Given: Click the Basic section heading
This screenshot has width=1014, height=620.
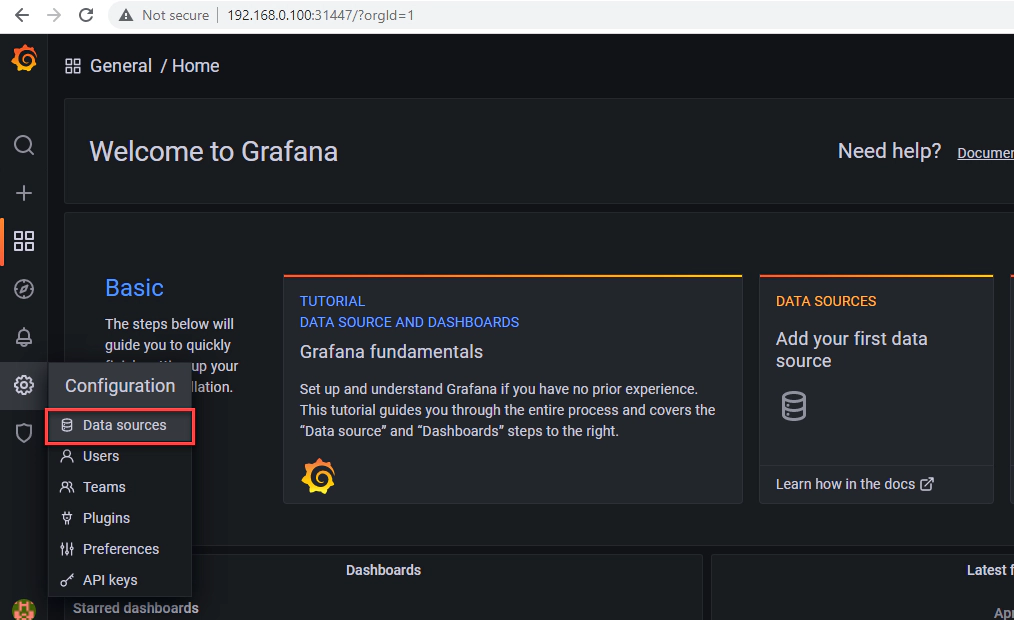Looking at the screenshot, I should 135,288.
